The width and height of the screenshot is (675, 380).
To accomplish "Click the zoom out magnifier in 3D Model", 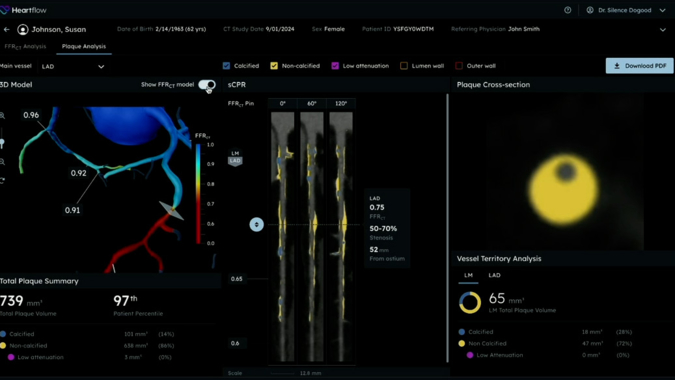I will [x=3, y=162].
